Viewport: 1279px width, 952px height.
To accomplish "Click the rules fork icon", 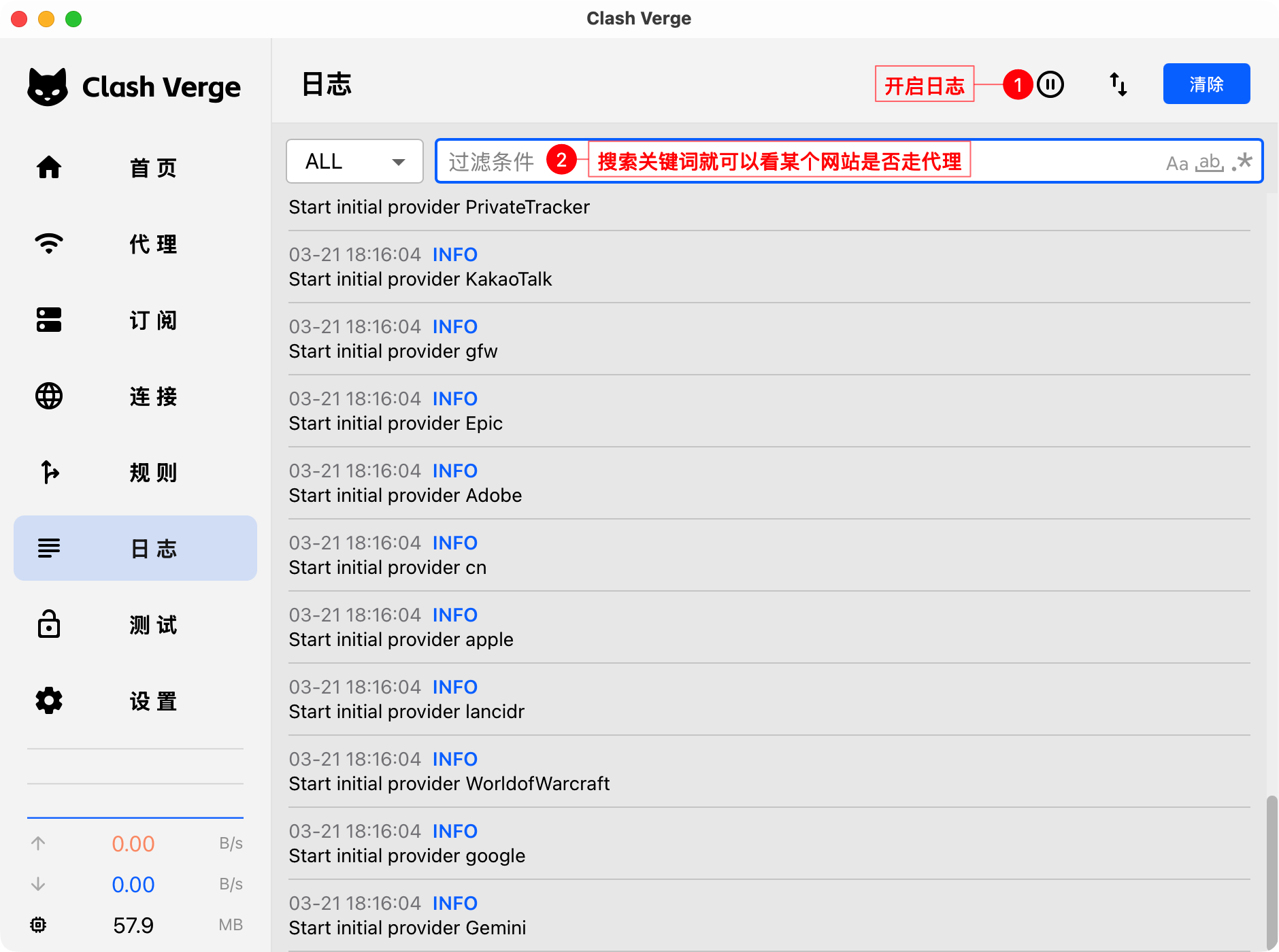I will click(49, 472).
